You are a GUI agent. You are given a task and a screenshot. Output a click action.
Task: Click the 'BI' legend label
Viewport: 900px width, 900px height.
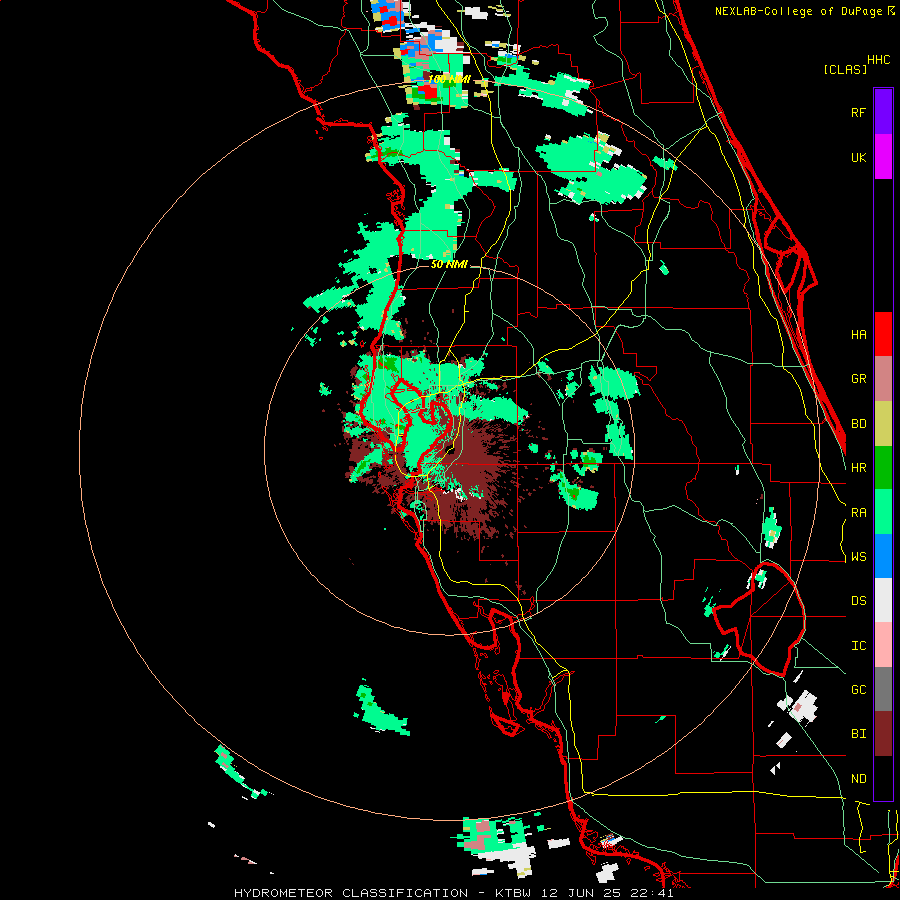pyautogui.click(x=858, y=734)
